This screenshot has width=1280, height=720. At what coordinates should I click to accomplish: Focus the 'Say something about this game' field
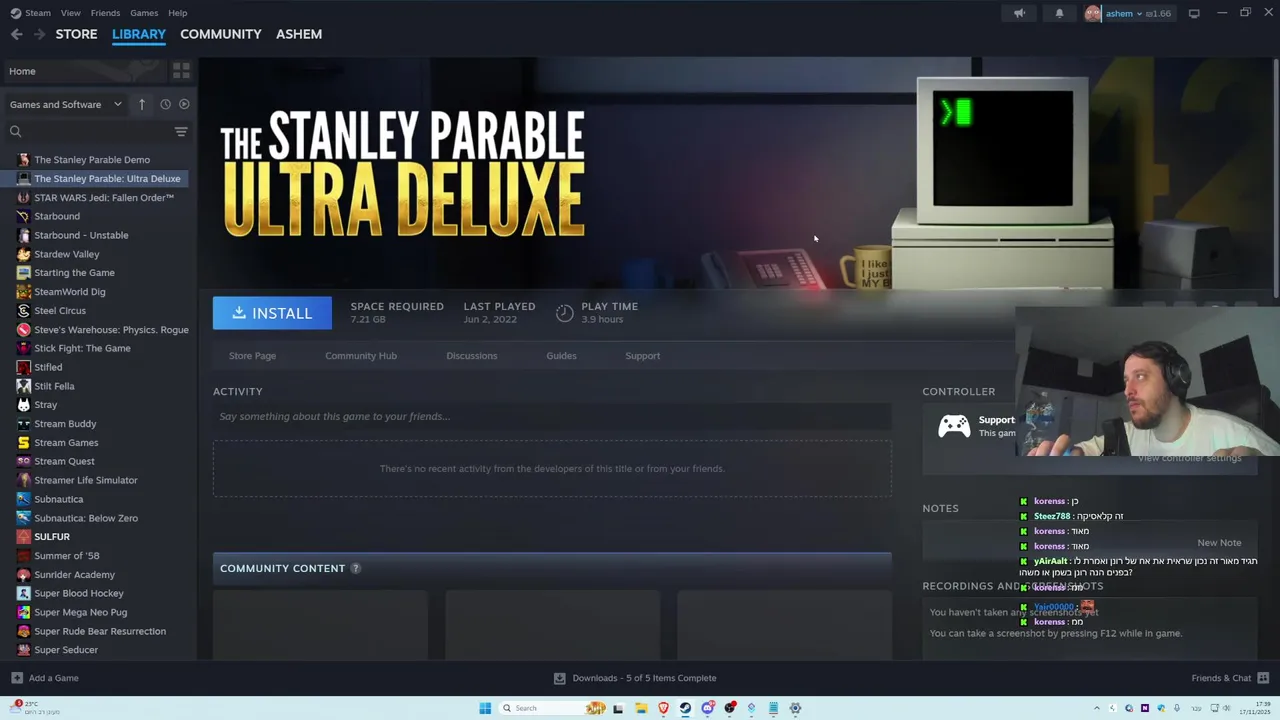552,417
